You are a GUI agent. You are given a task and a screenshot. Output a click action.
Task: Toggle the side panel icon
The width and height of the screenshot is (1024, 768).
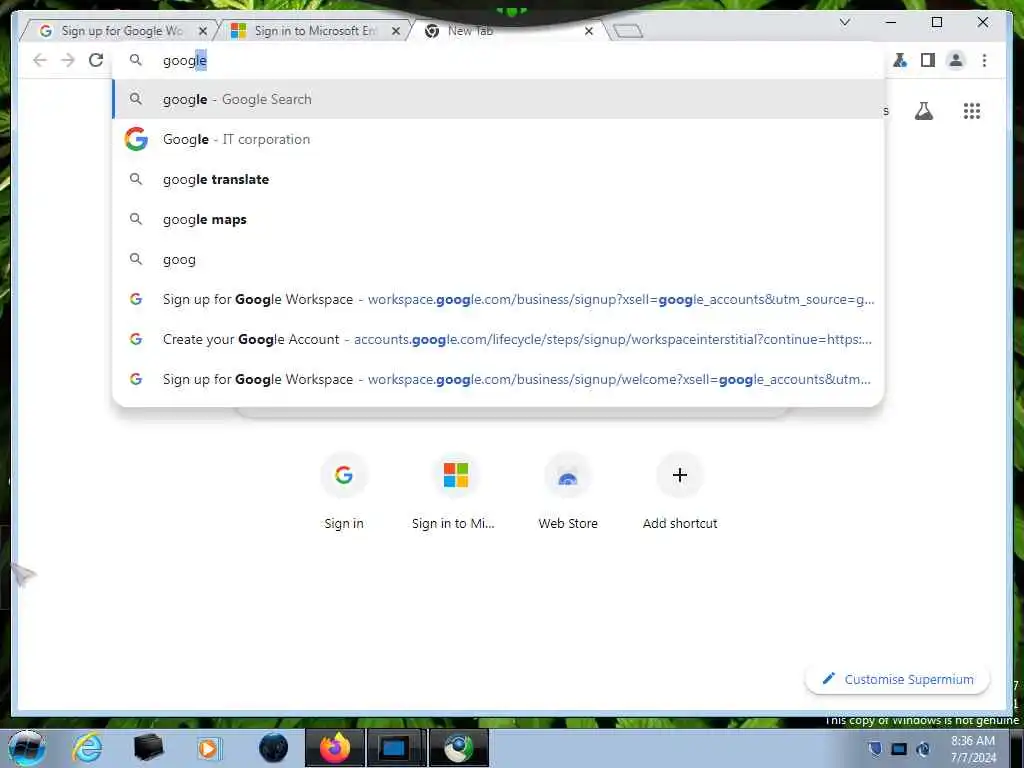pos(927,60)
